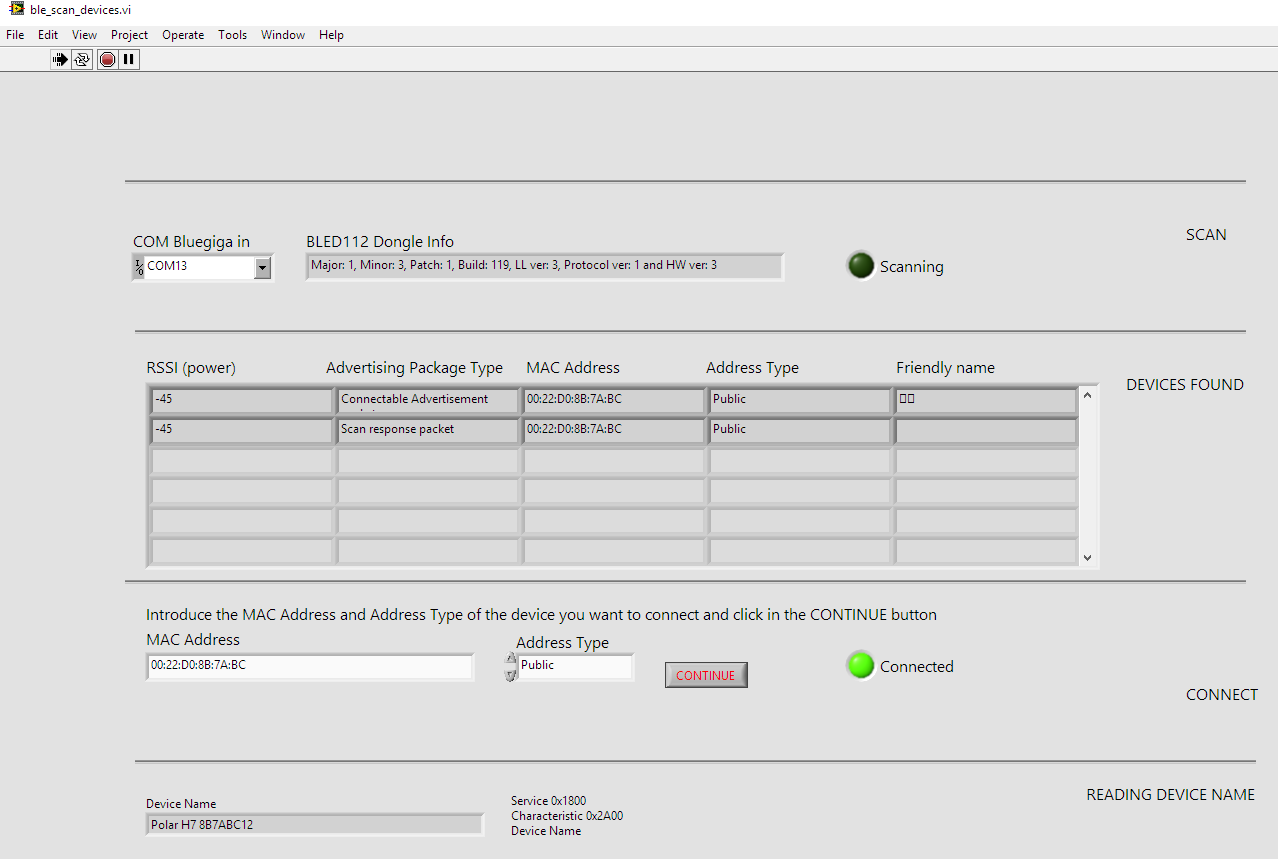Open the Tools menu
The height and width of the screenshot is (859, 1278).
232,35
